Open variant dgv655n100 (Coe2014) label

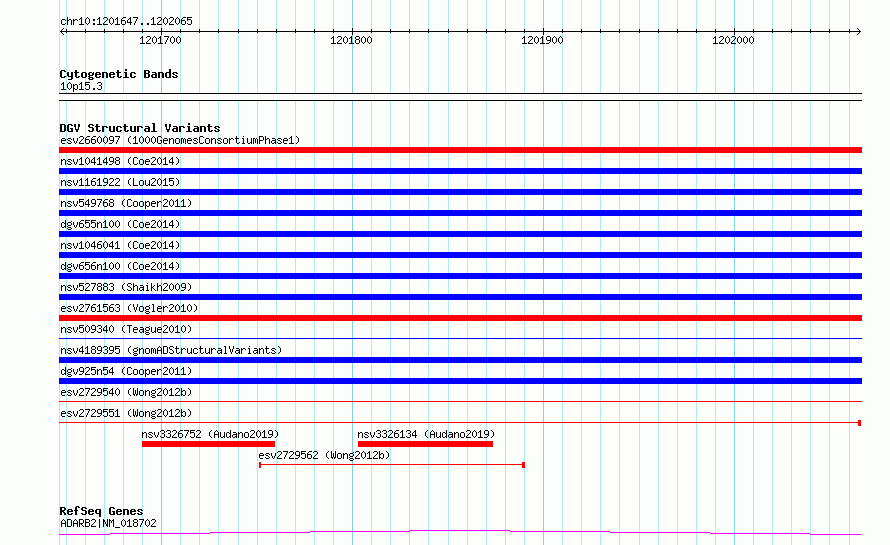(x=120, y=224)
